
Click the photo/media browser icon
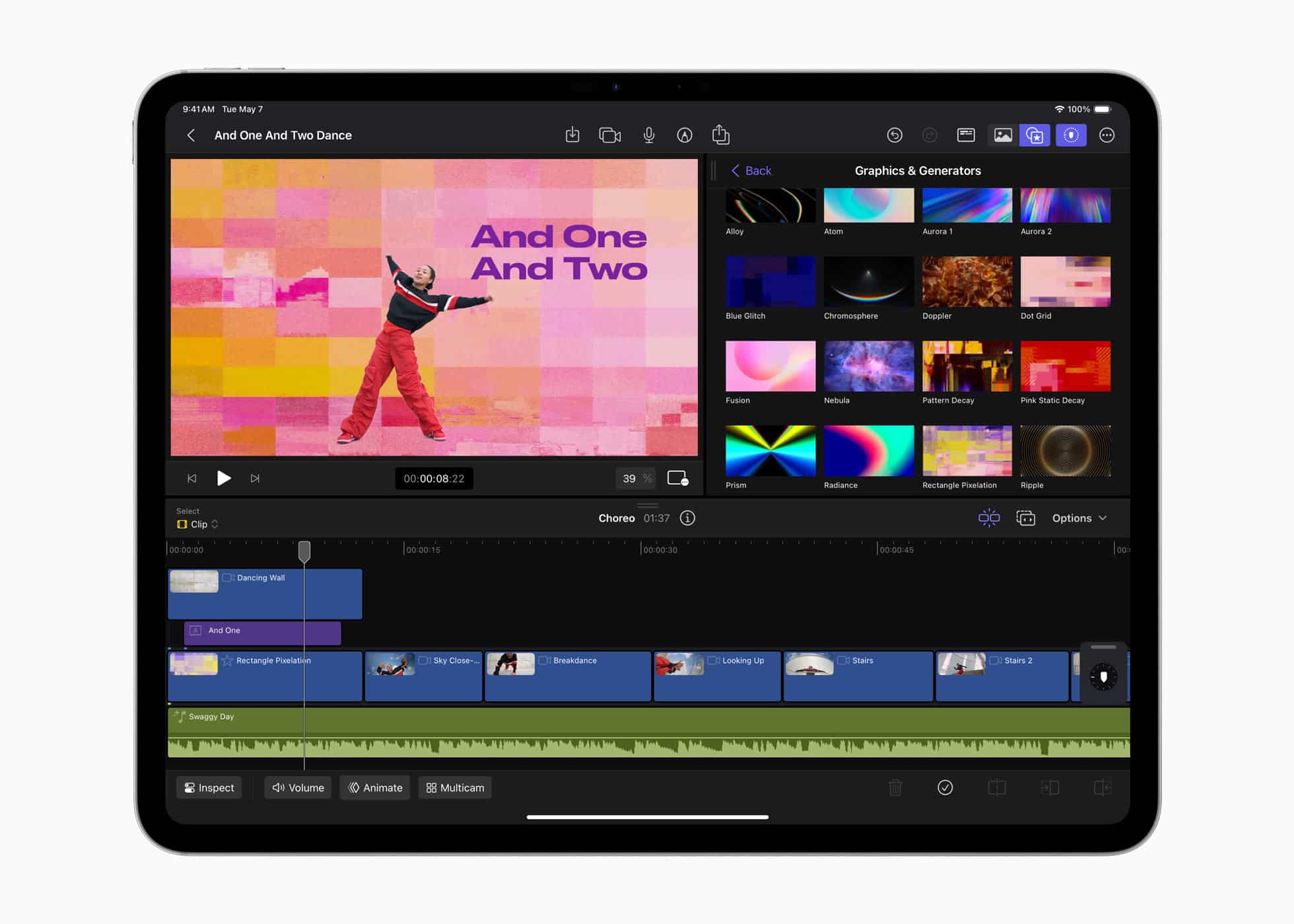click(1002, 135)
